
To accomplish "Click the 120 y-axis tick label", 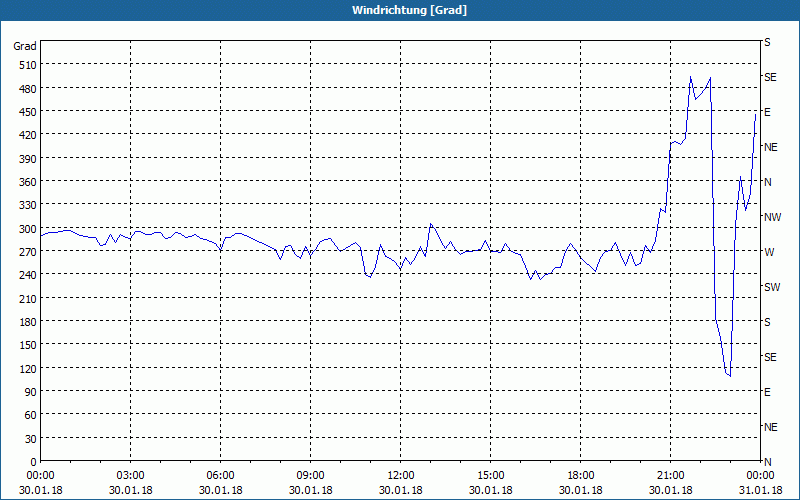I will click(28, 368).
